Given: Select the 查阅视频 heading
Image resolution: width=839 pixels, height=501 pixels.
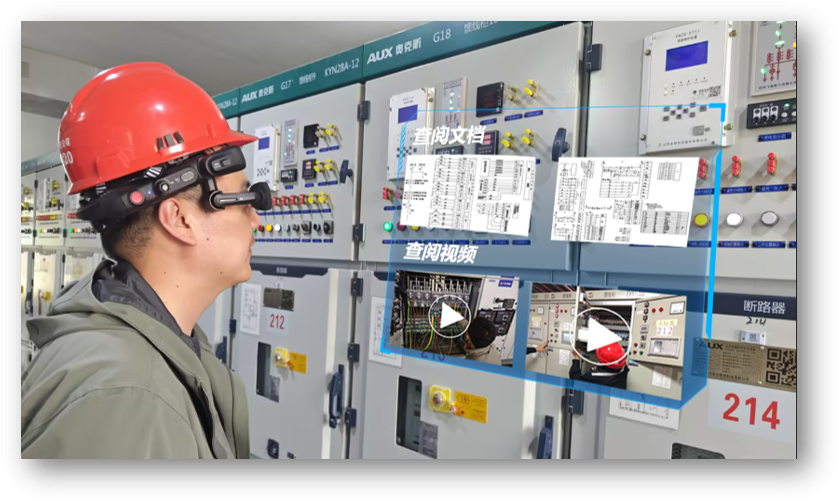Looking at the screenshot, I should 439,253.
